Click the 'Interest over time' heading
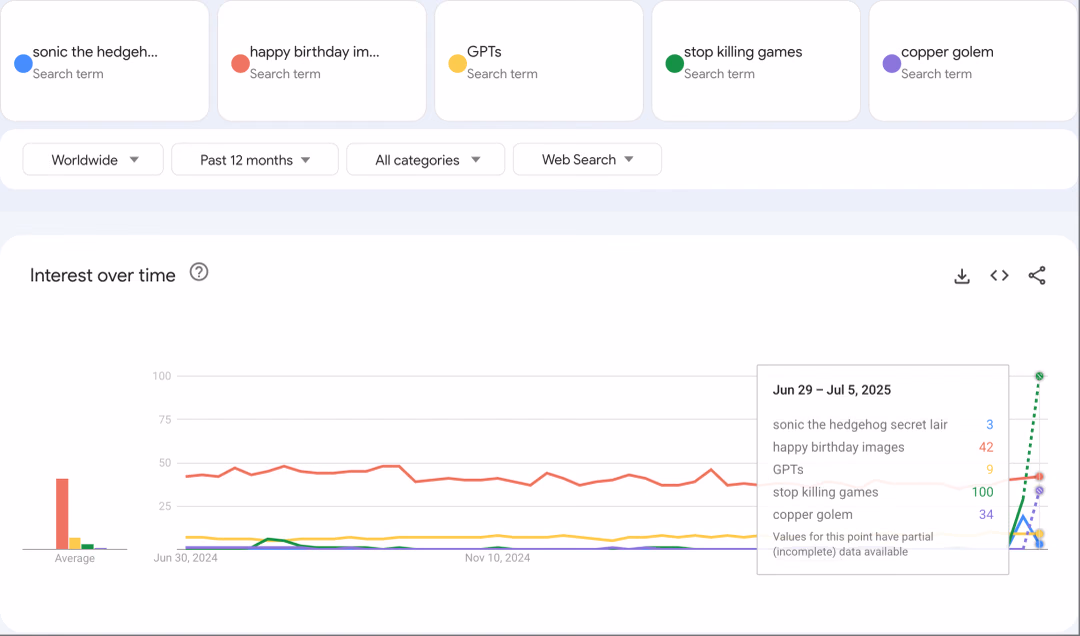This screenshot has width=1080, height=636. (x=103, y=275)
